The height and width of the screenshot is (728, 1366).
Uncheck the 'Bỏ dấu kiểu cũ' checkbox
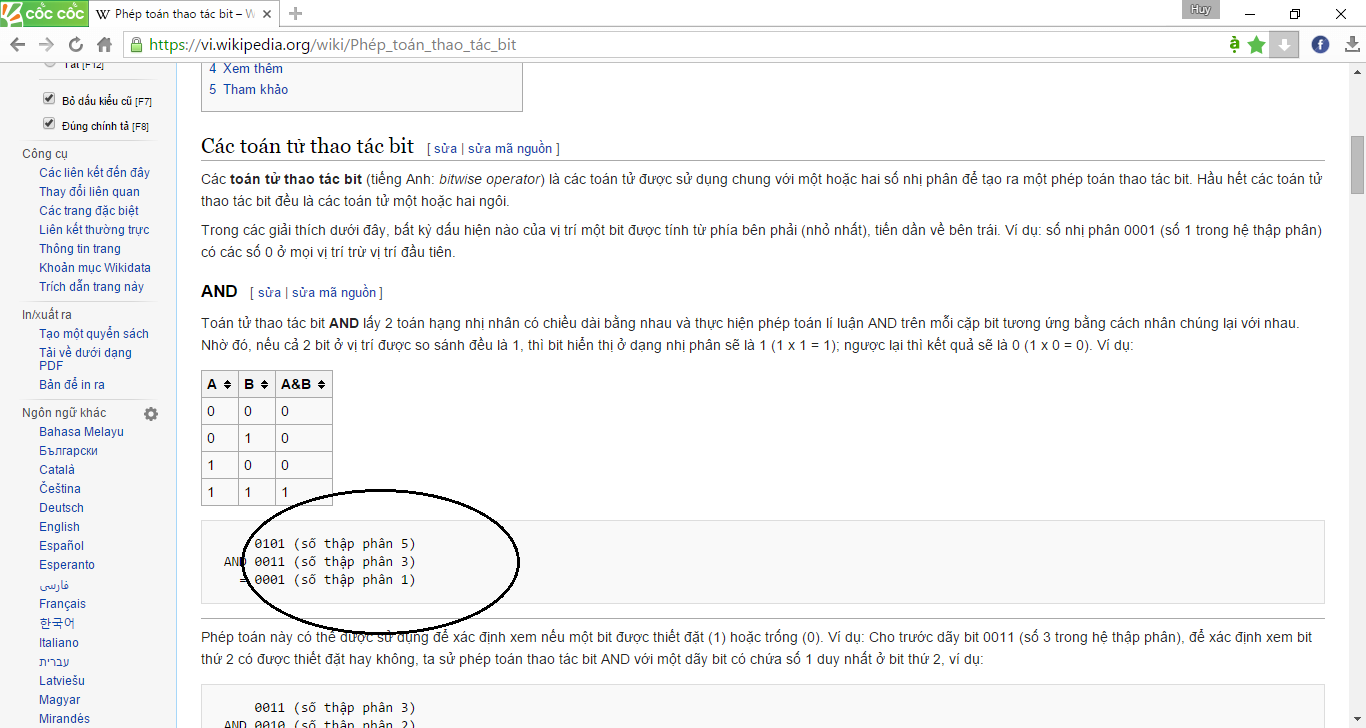[49, 99]
